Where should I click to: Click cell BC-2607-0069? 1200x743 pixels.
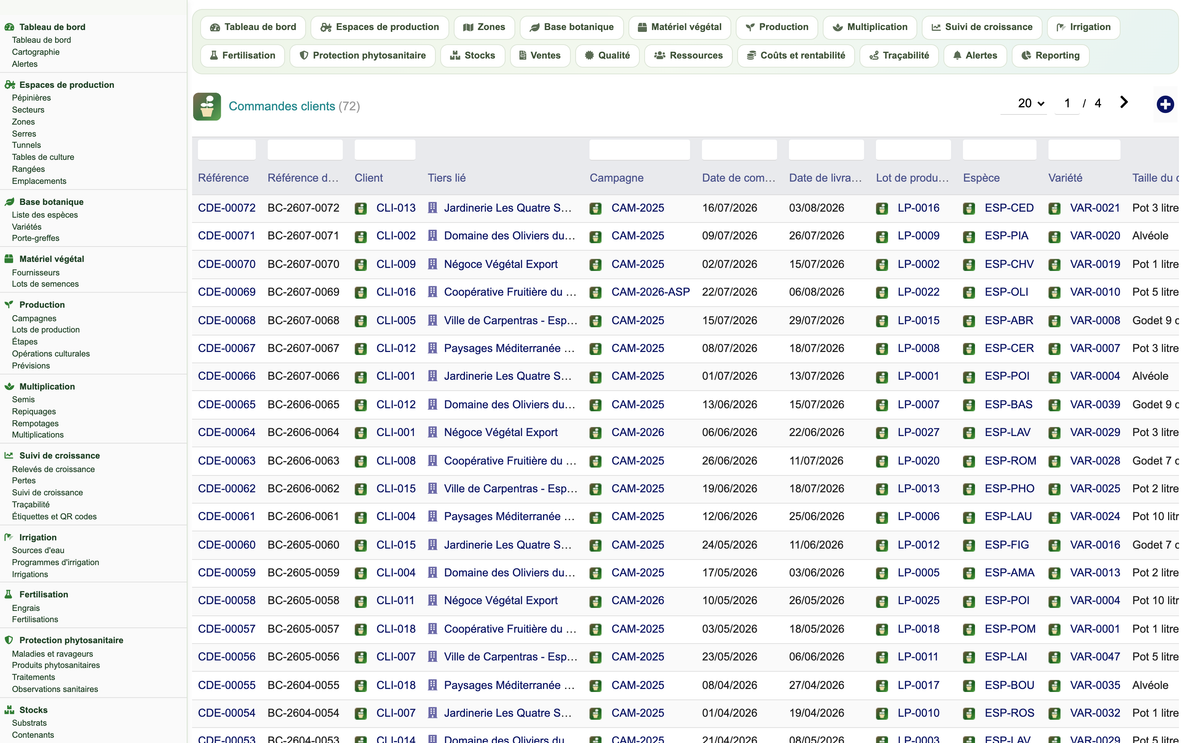[303, 292]
